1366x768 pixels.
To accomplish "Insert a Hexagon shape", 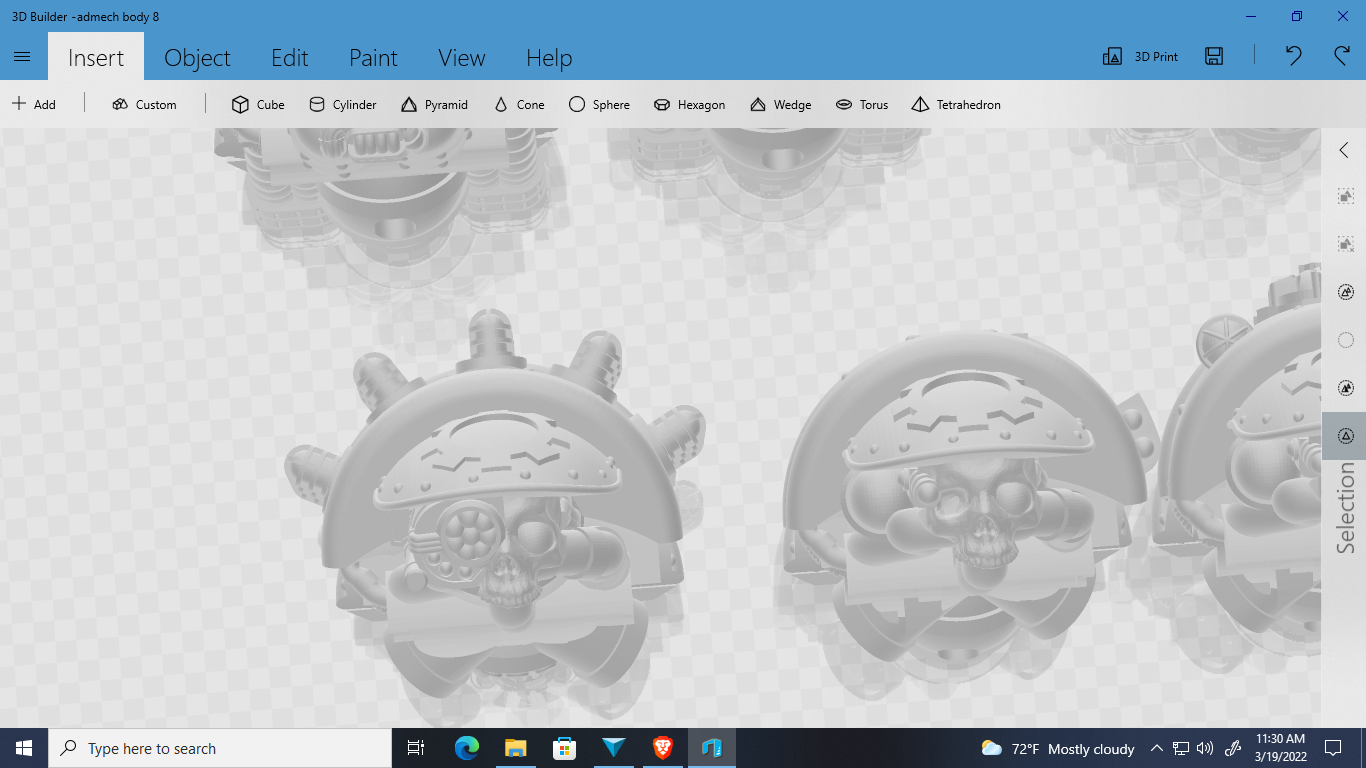I will (x=689, y=104).
